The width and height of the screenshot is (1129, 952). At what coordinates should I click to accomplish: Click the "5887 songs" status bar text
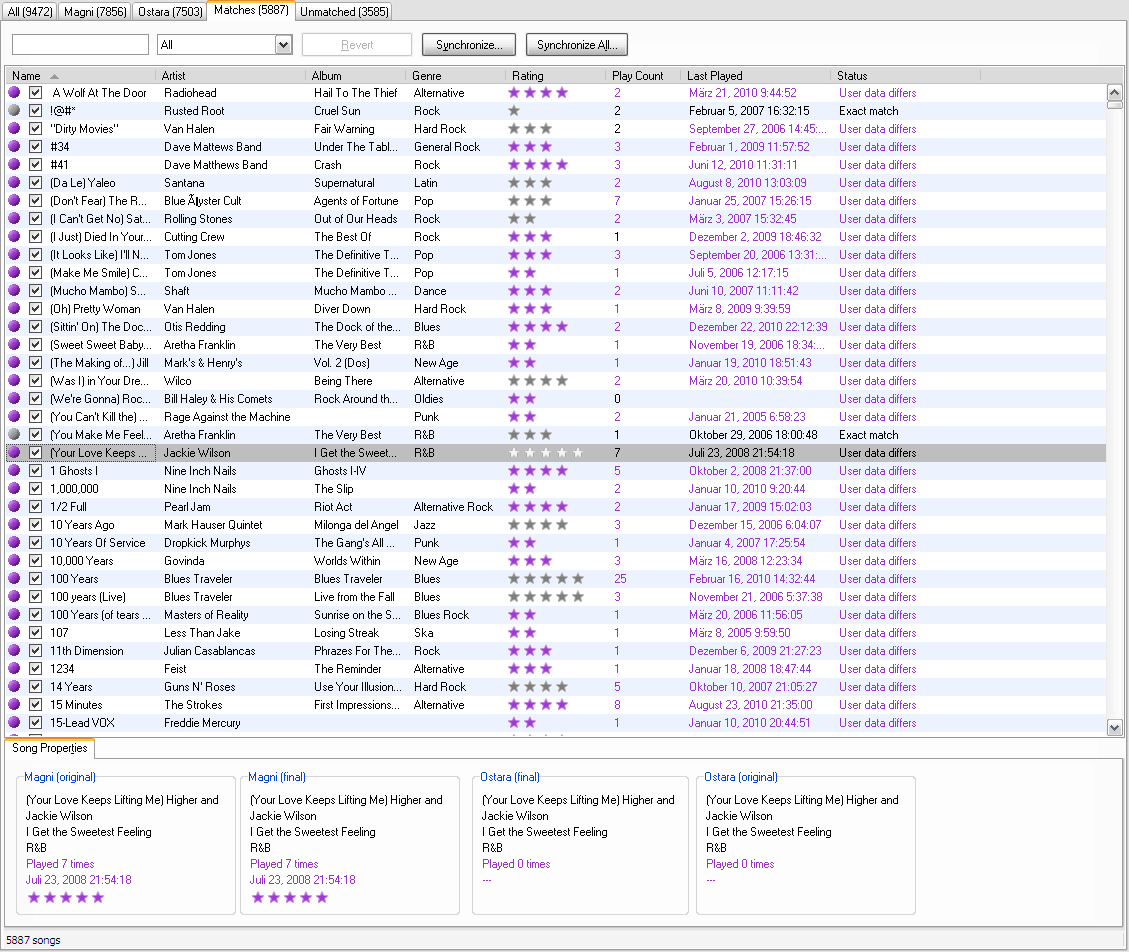click(33, 940)
